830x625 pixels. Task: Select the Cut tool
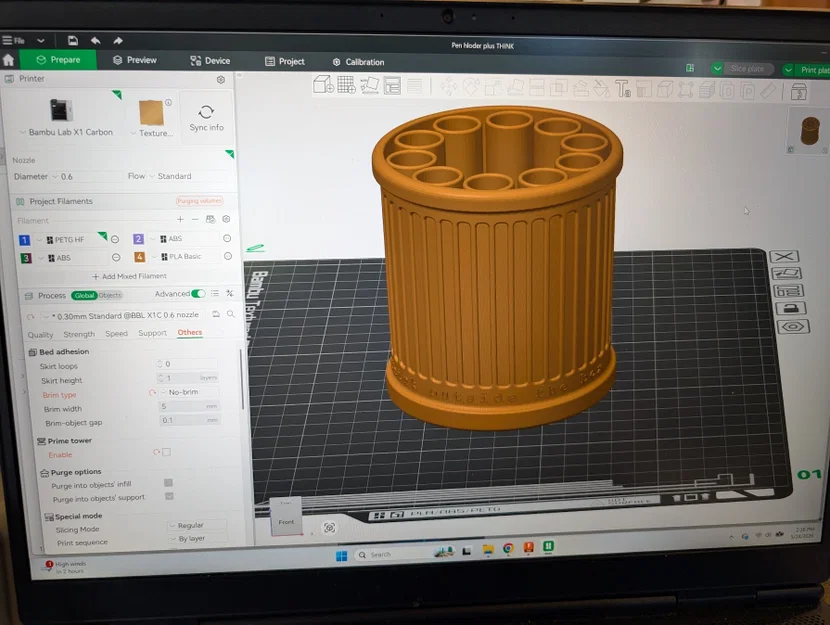coord(536,88)
